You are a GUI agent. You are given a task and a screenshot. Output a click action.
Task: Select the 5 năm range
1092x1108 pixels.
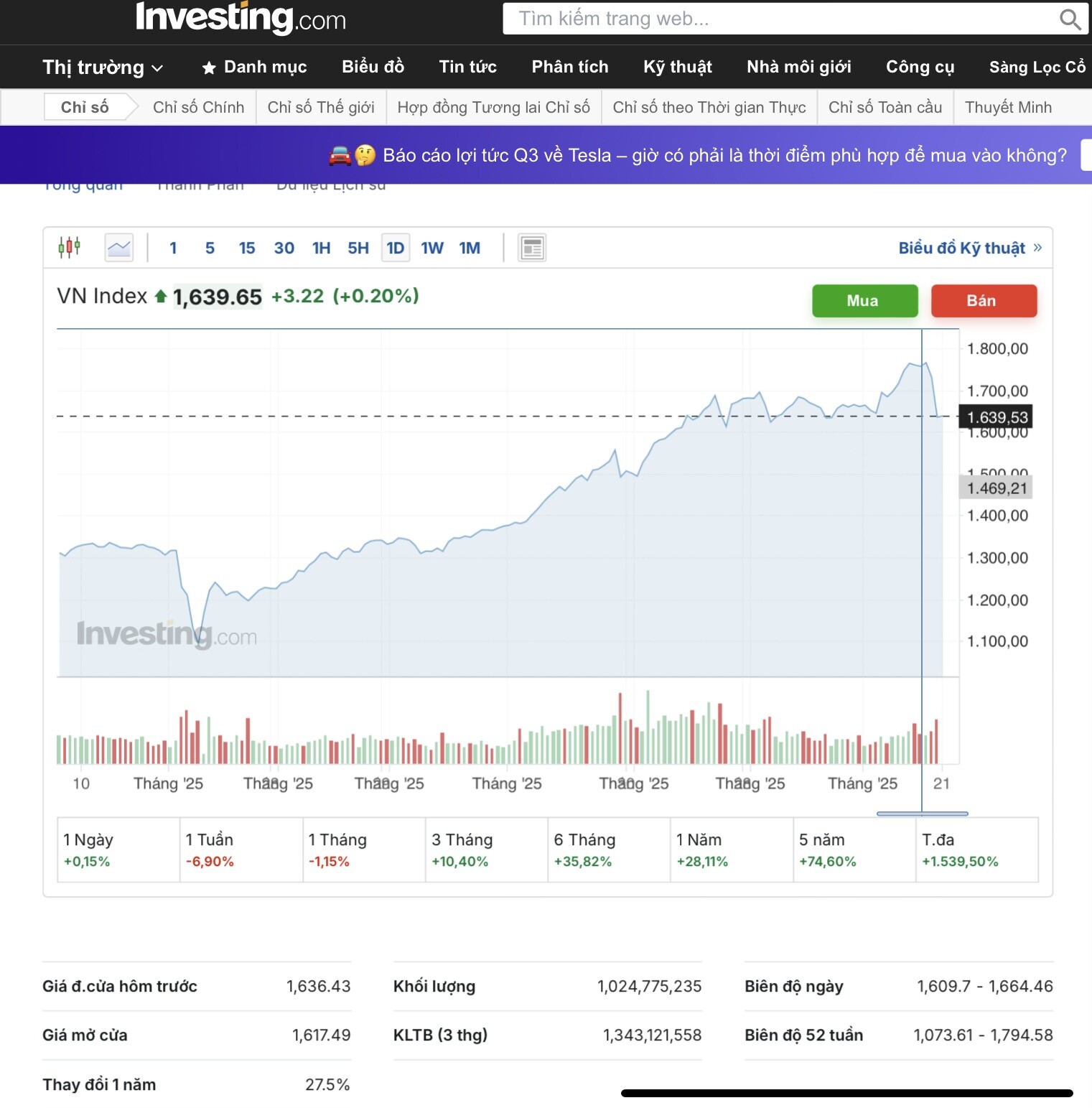tap(854, 849)
